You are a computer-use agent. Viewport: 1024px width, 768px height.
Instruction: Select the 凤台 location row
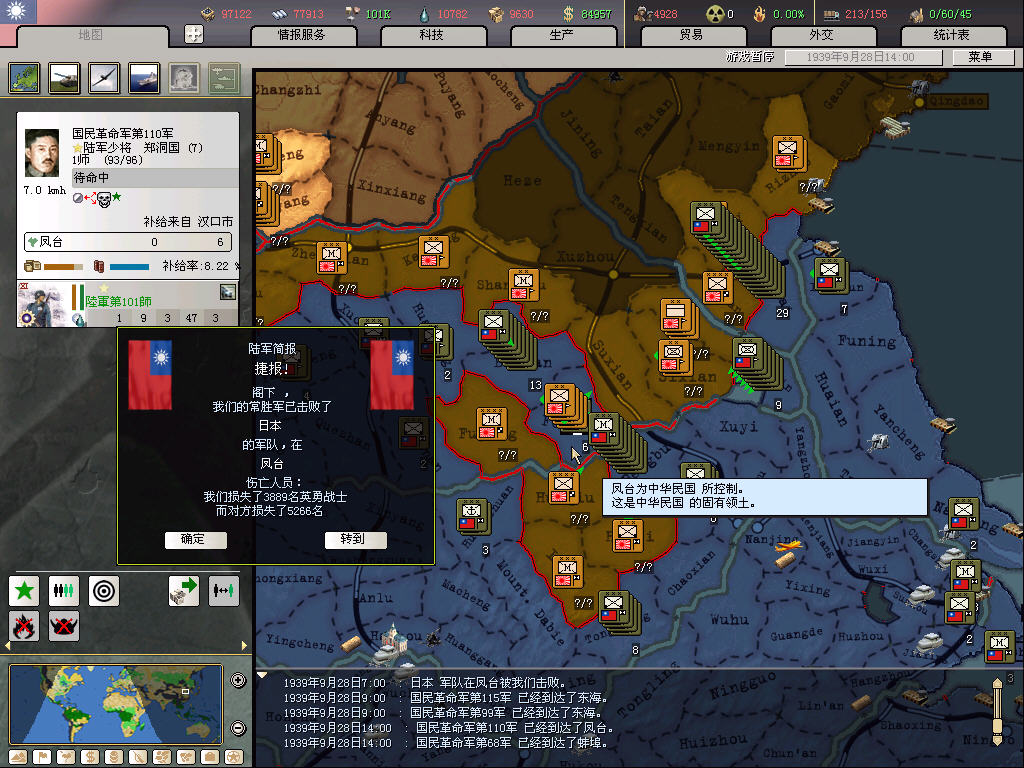(128, 242)
